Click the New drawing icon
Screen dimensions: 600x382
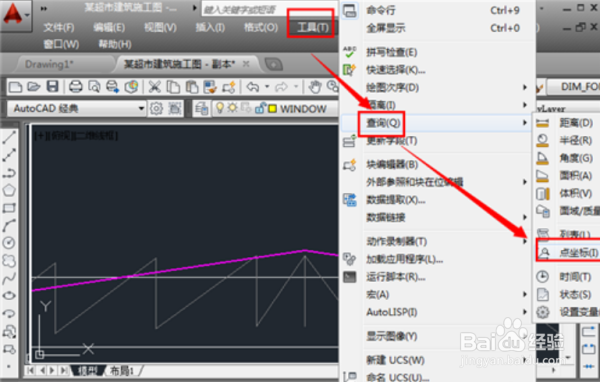(15, 87)
